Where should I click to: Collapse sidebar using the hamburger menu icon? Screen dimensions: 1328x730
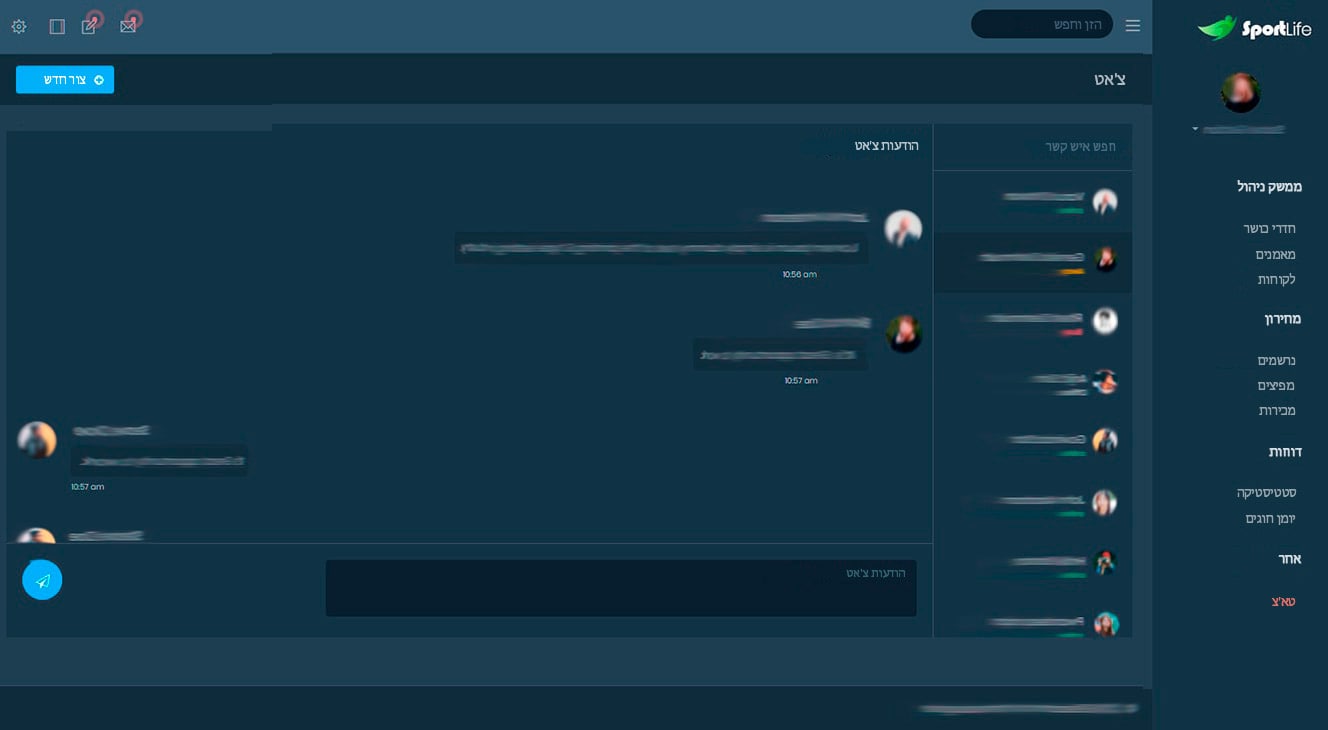[x=1132, y=25]
